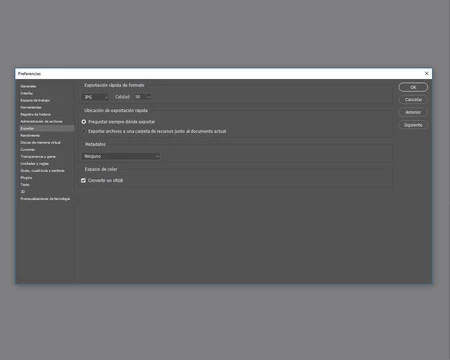Open the 3D preferences category
Image resolution: width=450 pixels, height=360 pixels.
23,191
